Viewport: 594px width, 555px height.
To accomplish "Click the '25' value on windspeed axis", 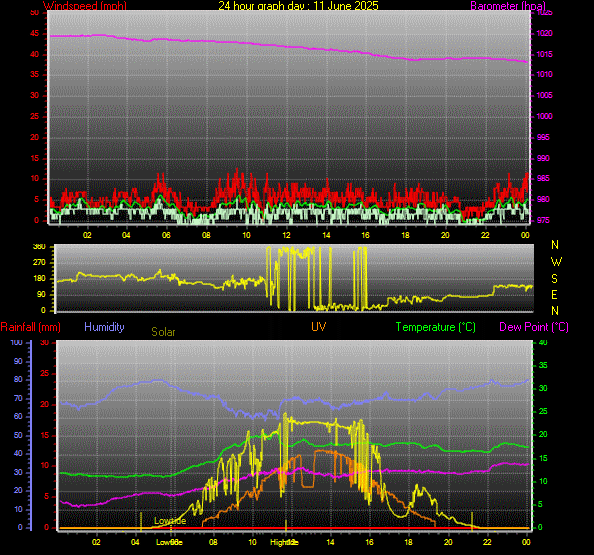I will click(x=34, y=116).
